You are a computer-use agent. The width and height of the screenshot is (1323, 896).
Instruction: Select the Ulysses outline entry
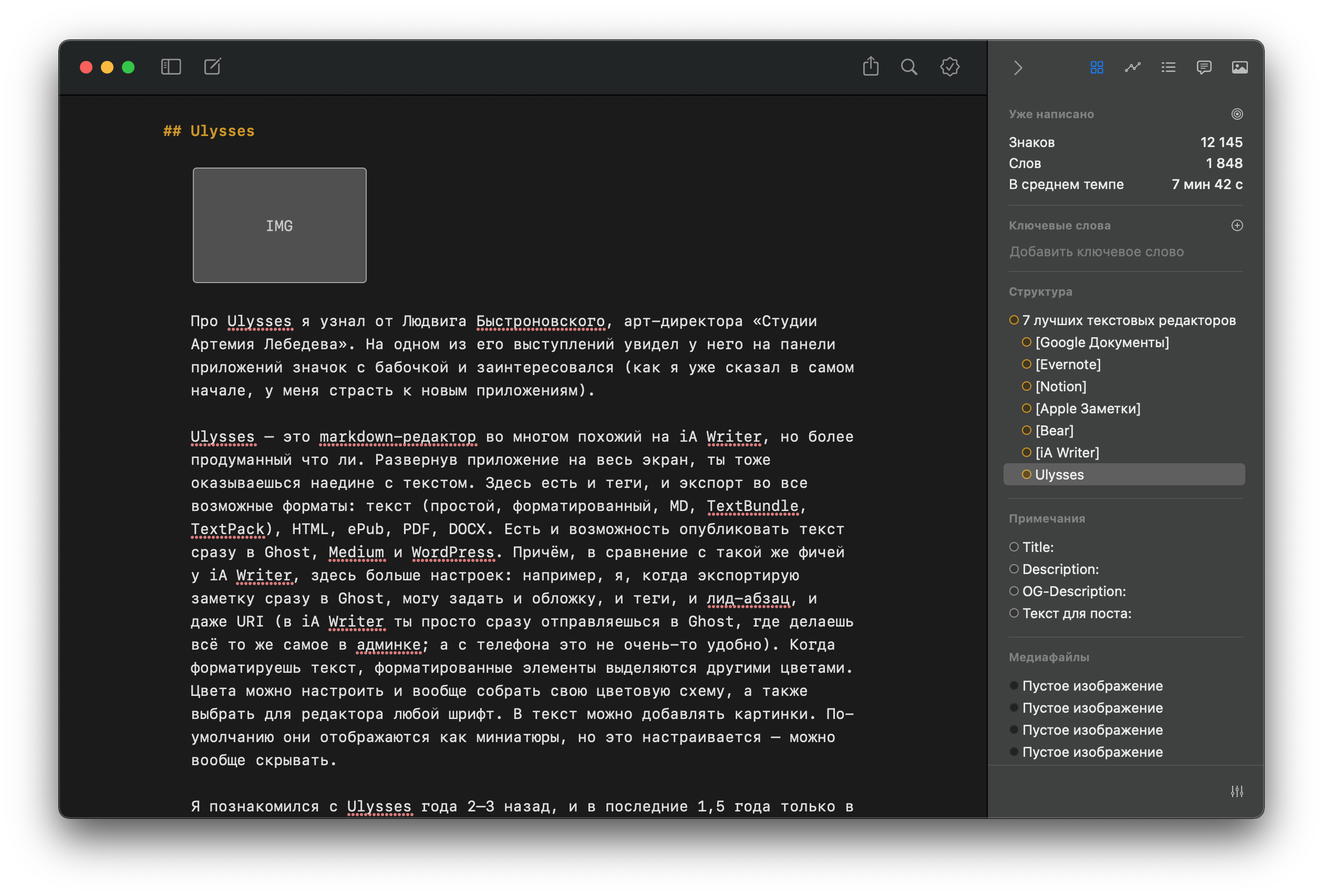(1123, 474)
